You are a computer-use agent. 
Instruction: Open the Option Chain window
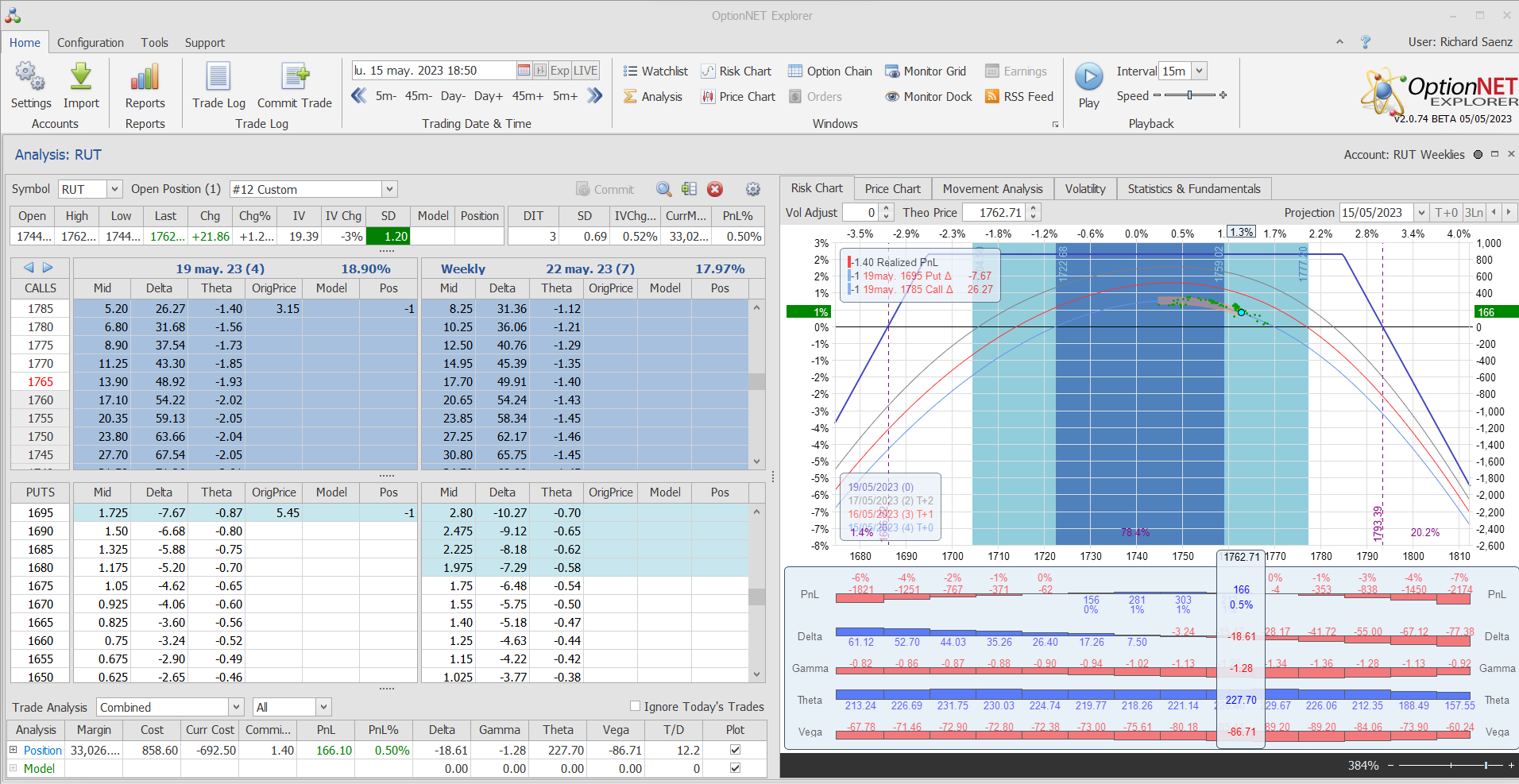(830, 71)
